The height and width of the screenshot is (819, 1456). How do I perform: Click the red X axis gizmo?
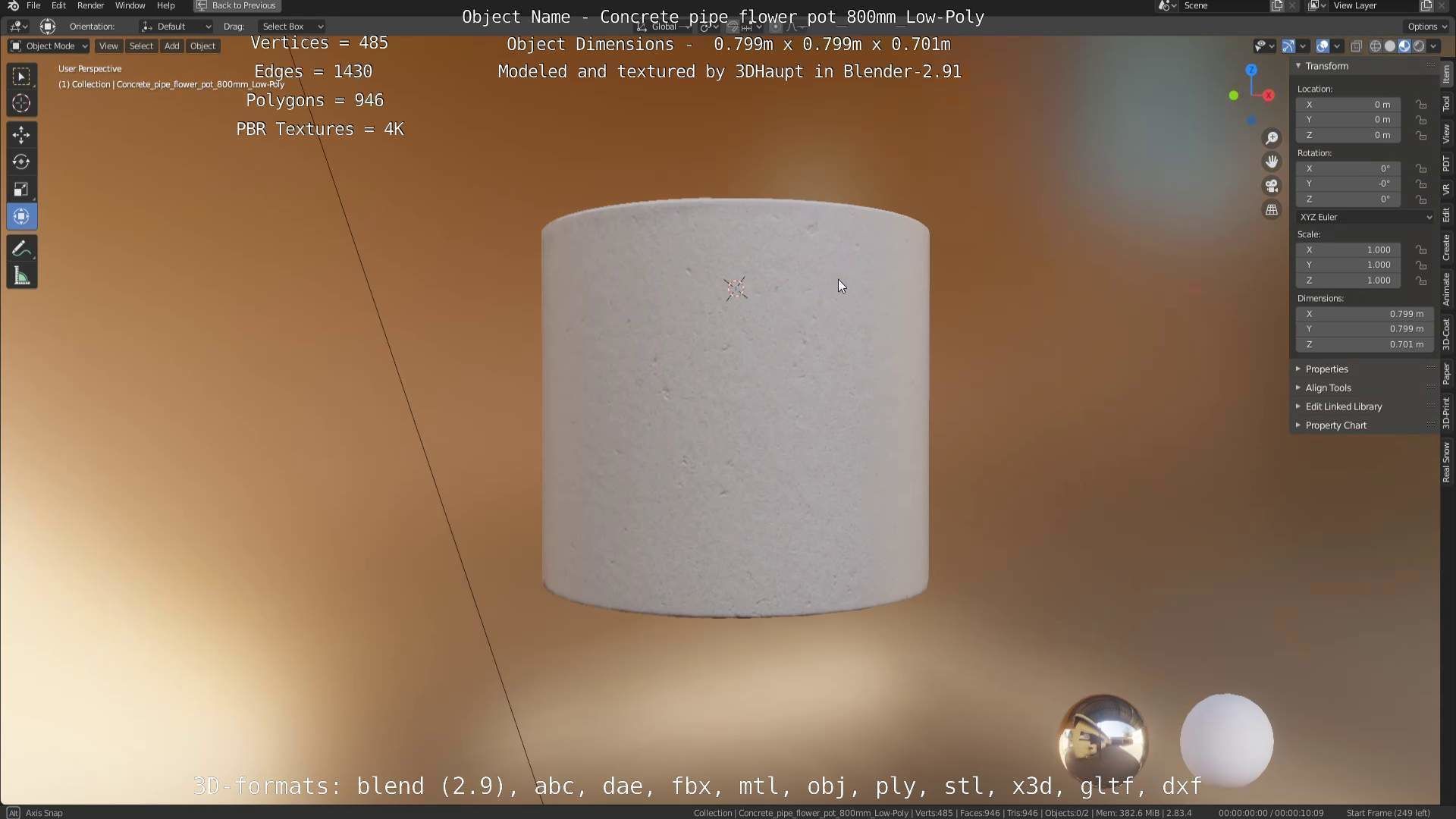point(1269,96)
